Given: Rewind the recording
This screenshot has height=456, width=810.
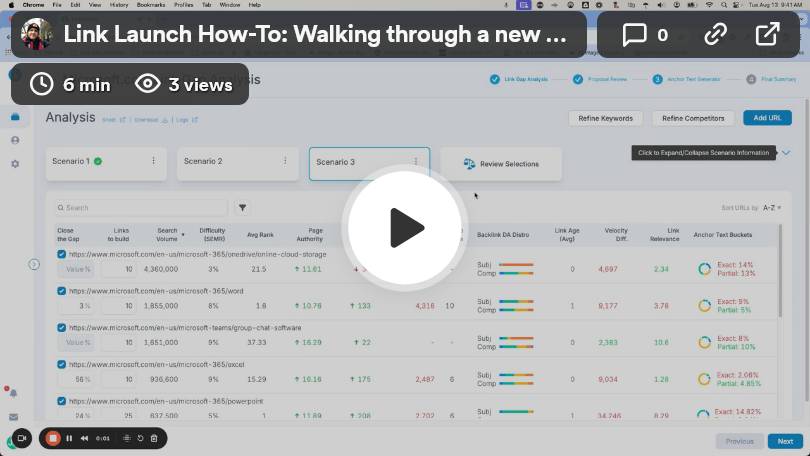Looking at the screenshot, I should (84, 438).
